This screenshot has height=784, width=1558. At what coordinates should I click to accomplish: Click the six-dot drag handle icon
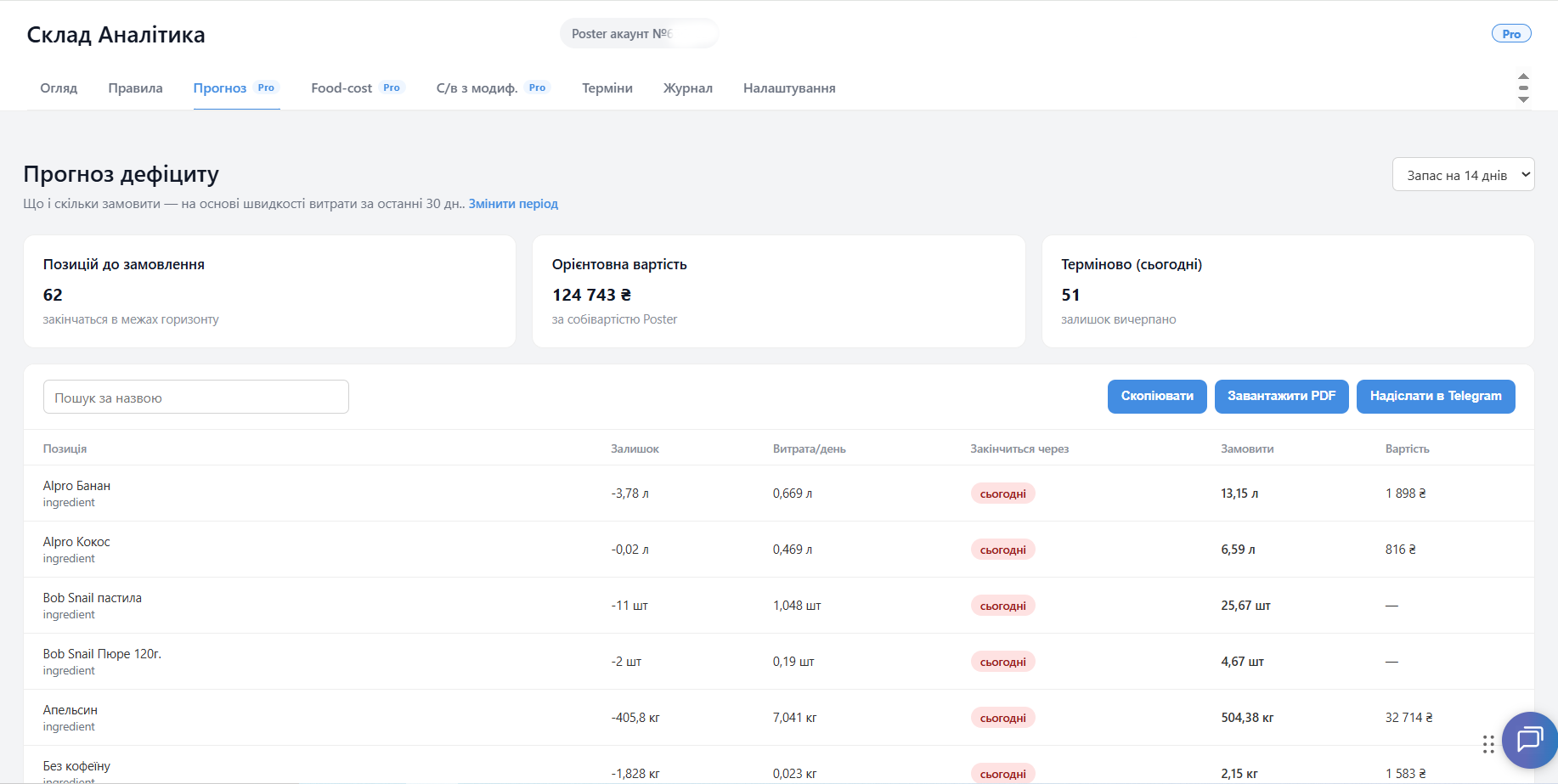pos(1488,744)
